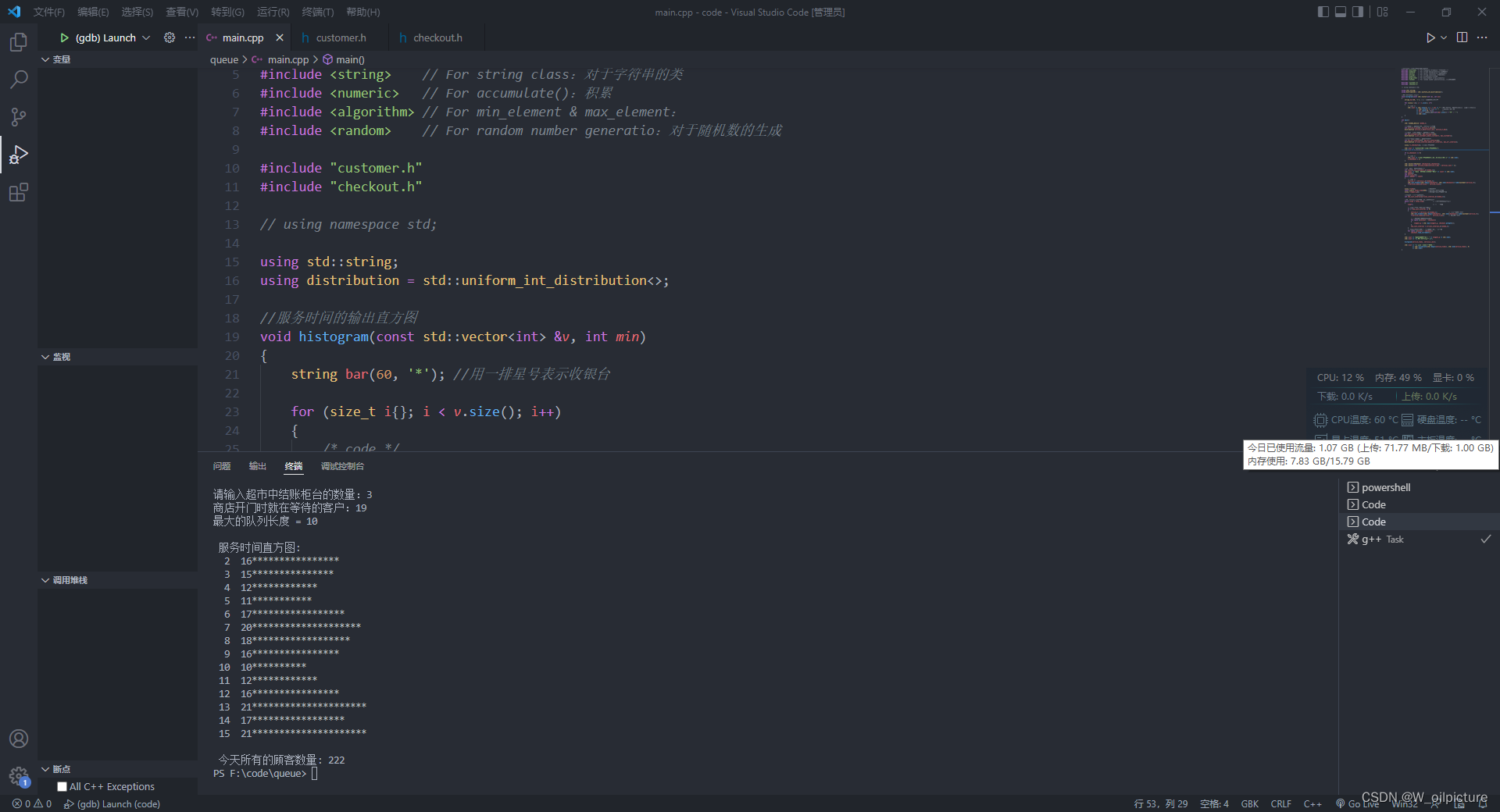Open the 编辑(E) menu
Screen dimensions: 1500x812
(93, 12)
